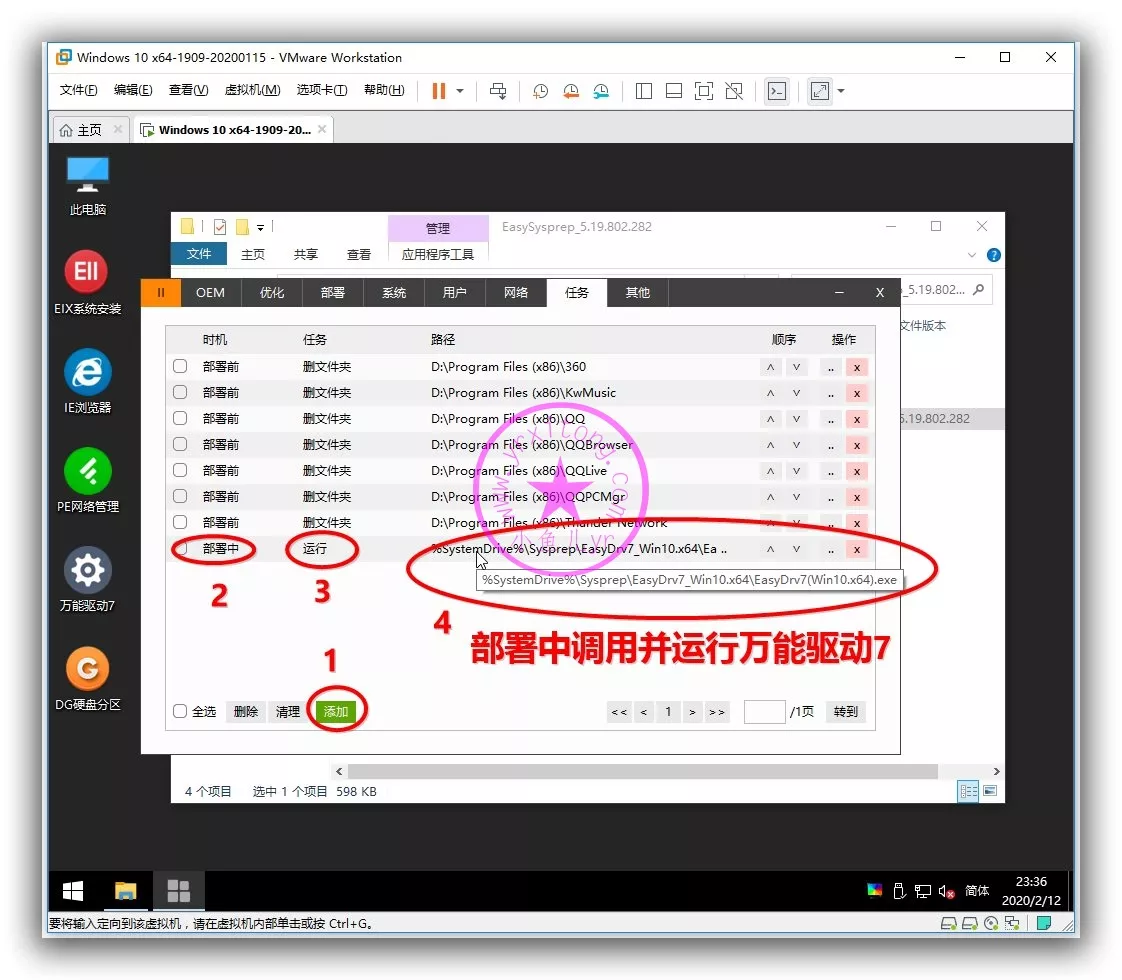Move the QQ folder task down in order
The height and width of the screenshot is (980, 1122).
pos(796,419)
